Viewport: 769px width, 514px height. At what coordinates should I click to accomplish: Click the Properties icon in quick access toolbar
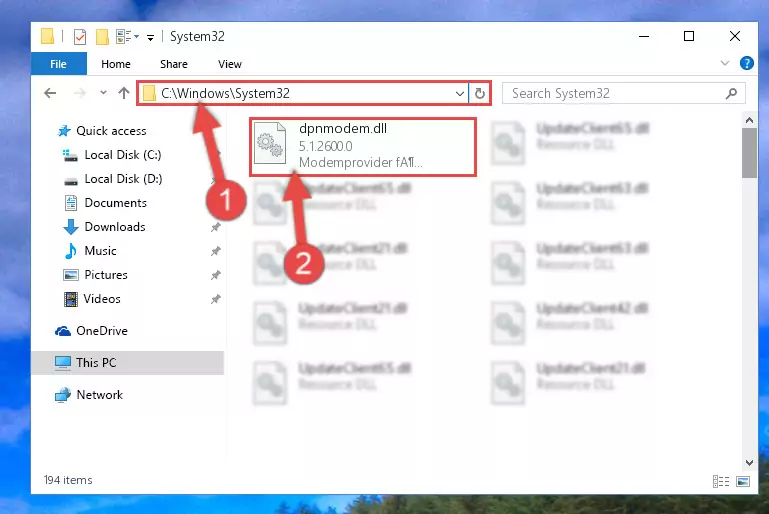79,37
